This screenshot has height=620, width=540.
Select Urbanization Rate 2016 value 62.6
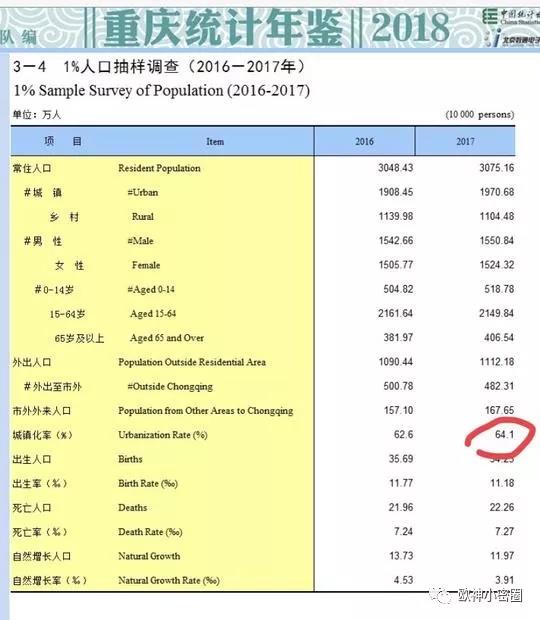(403, 435)
